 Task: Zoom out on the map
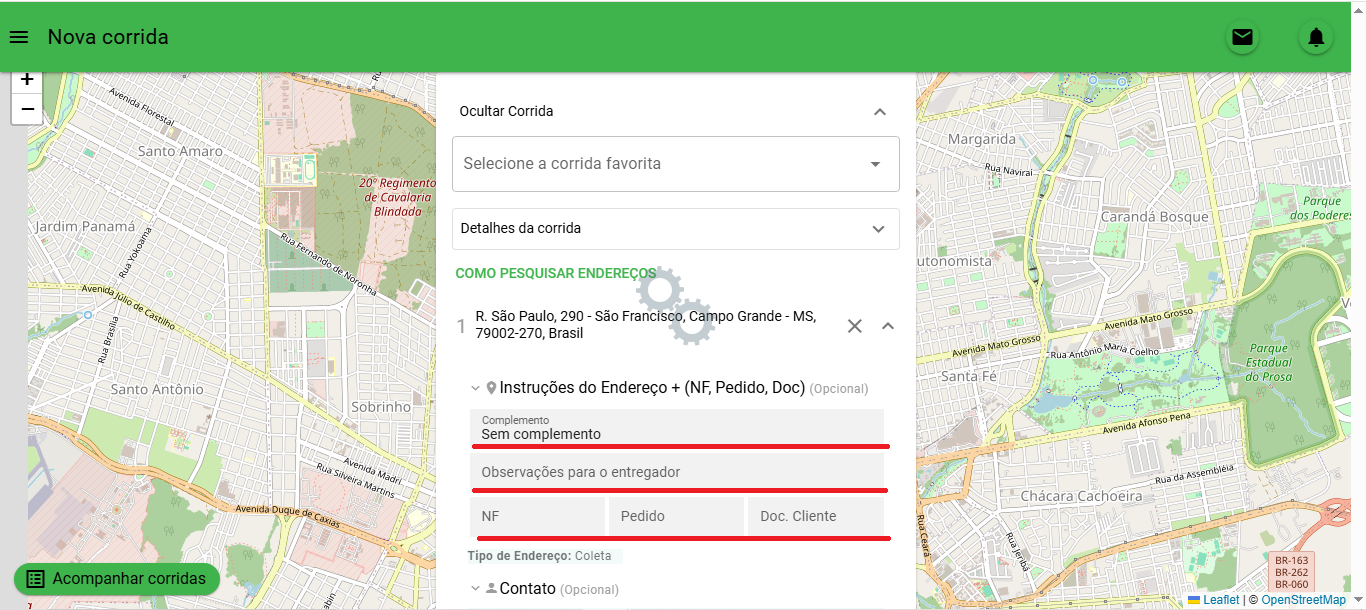coord(27,109)
